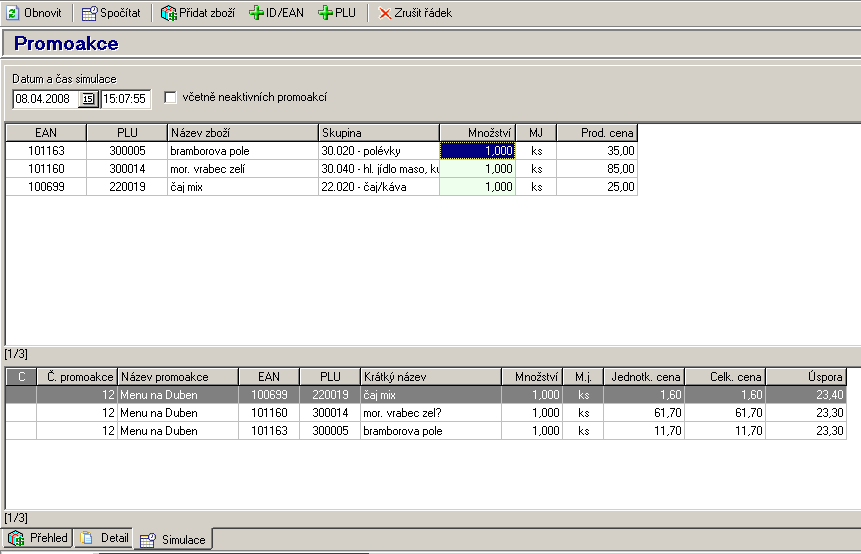This screenshot has width=861, height=554.
Task: Click price cell 25,00
Action: (597, 187)
